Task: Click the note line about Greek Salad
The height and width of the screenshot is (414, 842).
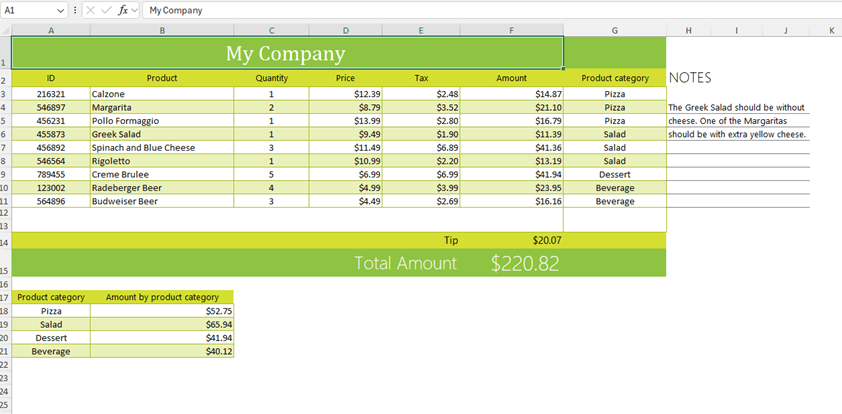Action: 738,107
